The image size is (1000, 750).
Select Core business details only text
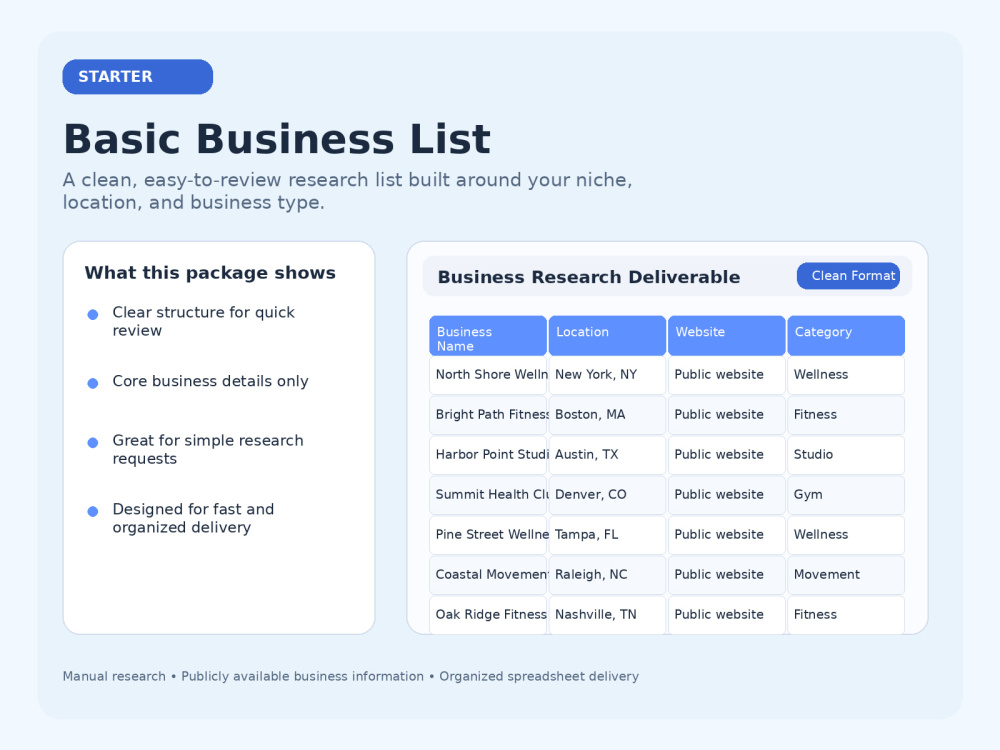[210, 381]
